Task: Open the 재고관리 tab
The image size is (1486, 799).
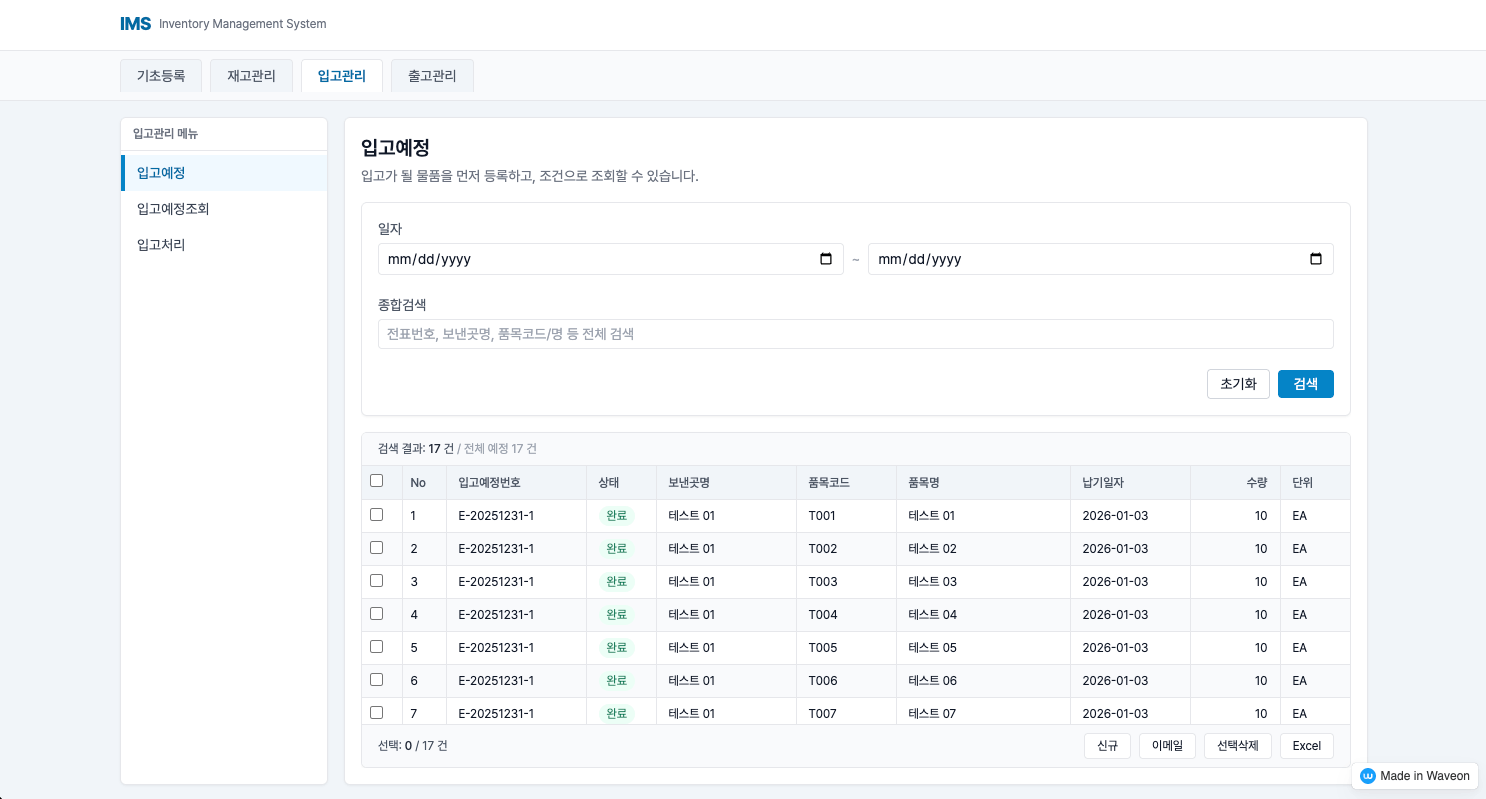Action: click(x=251, y=76)
